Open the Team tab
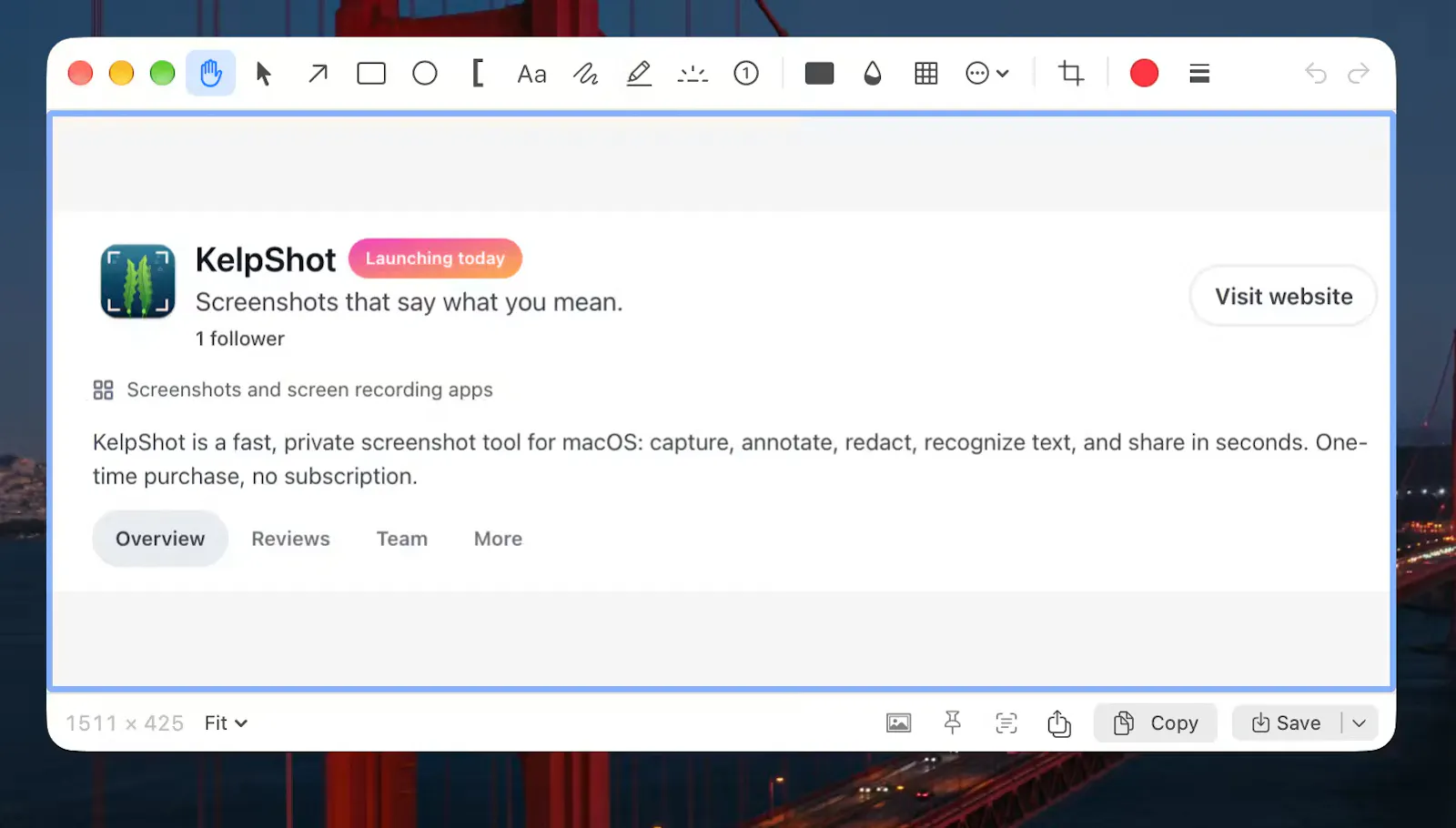 coord(402,539)
